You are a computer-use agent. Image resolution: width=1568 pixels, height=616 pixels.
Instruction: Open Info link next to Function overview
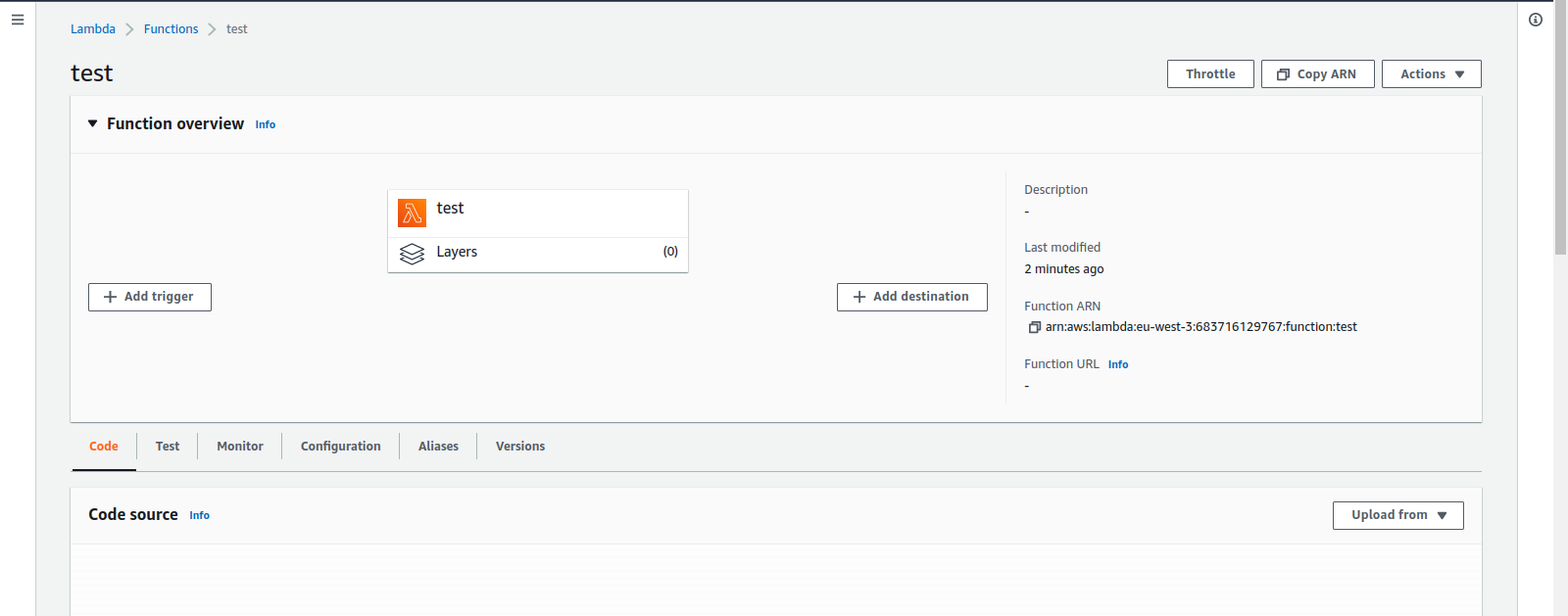[x=266, y=124]
